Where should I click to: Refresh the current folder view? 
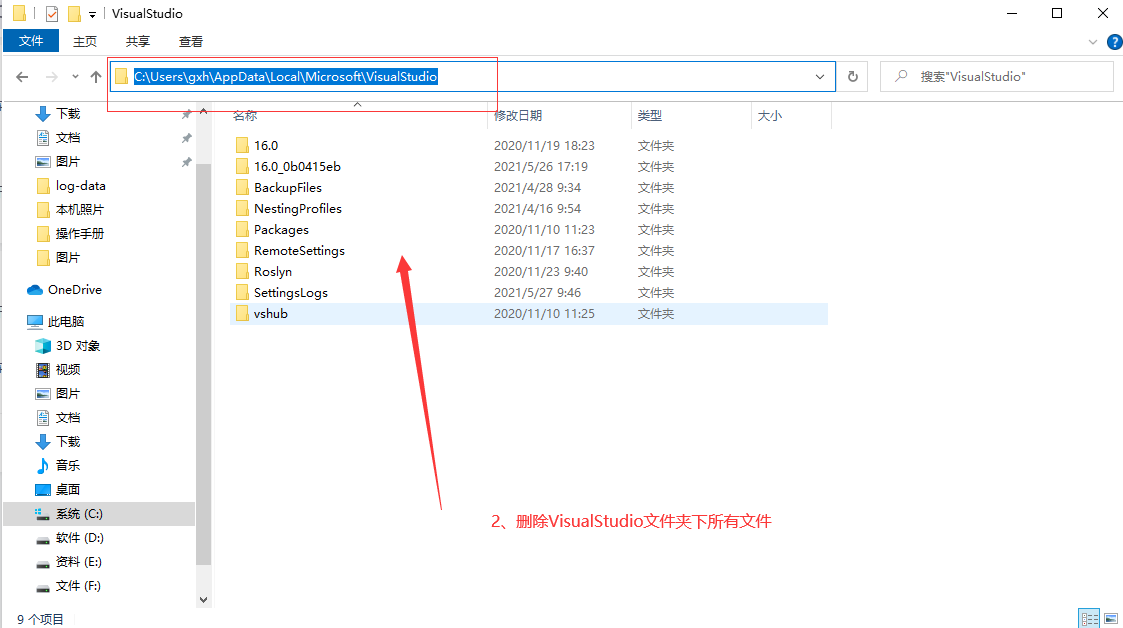pos(852,77)
